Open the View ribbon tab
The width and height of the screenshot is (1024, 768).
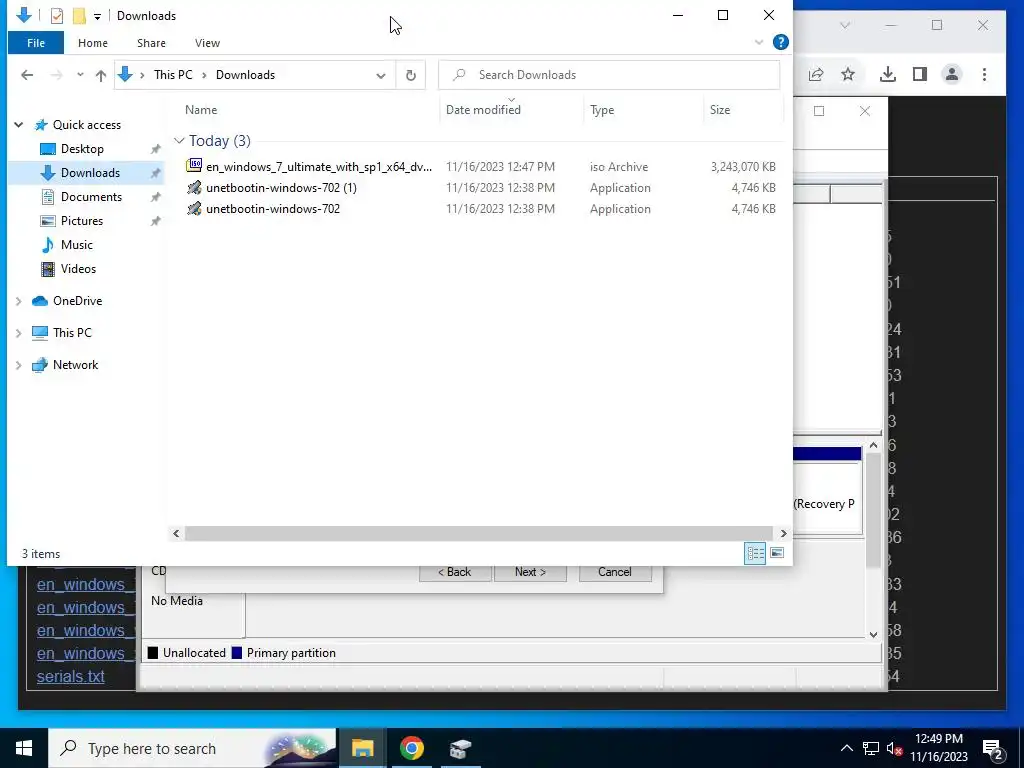[207, 43]
